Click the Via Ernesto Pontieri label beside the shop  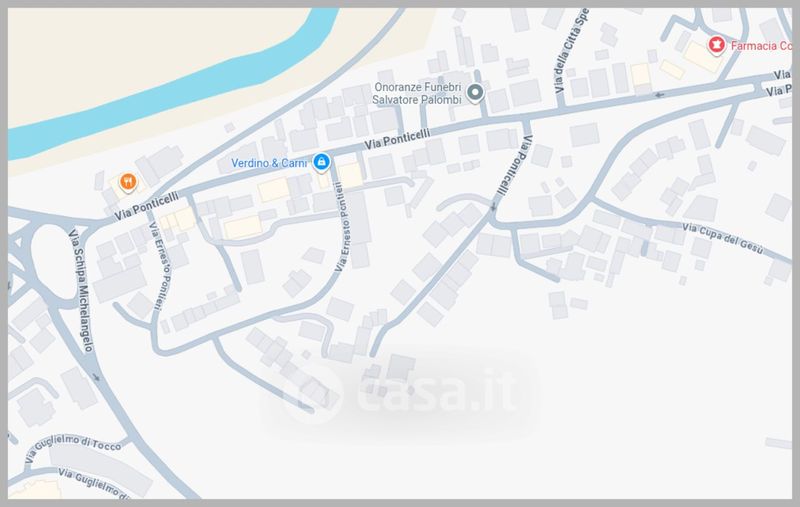(x=343, y=226)
